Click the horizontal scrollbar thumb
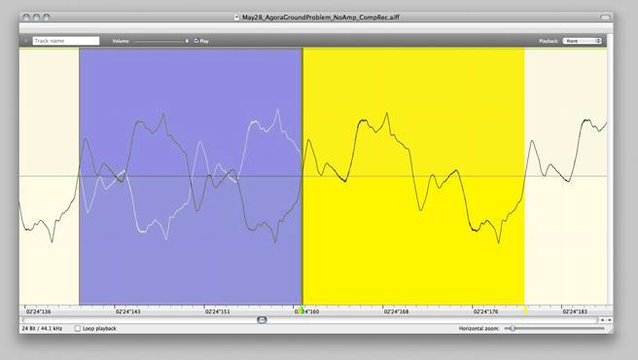638x360 pixels. [262, 320]
